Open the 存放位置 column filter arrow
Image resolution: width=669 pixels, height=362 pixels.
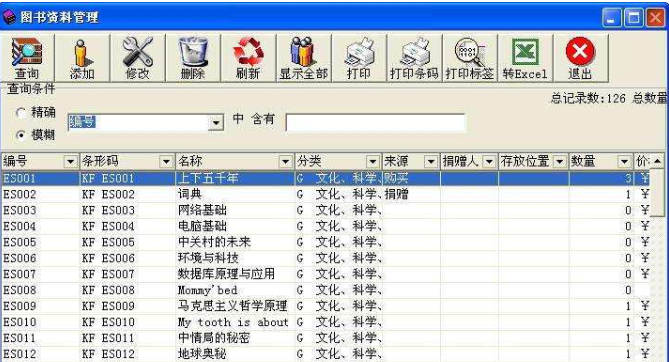tap(560, 162)
